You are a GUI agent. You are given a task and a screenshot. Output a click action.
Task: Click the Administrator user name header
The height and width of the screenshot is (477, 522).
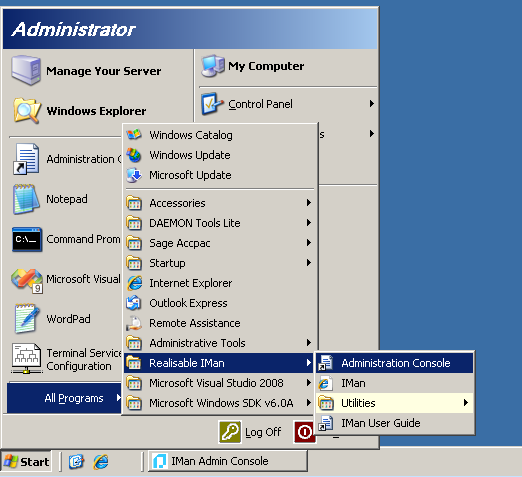click(x=73, y=29)
